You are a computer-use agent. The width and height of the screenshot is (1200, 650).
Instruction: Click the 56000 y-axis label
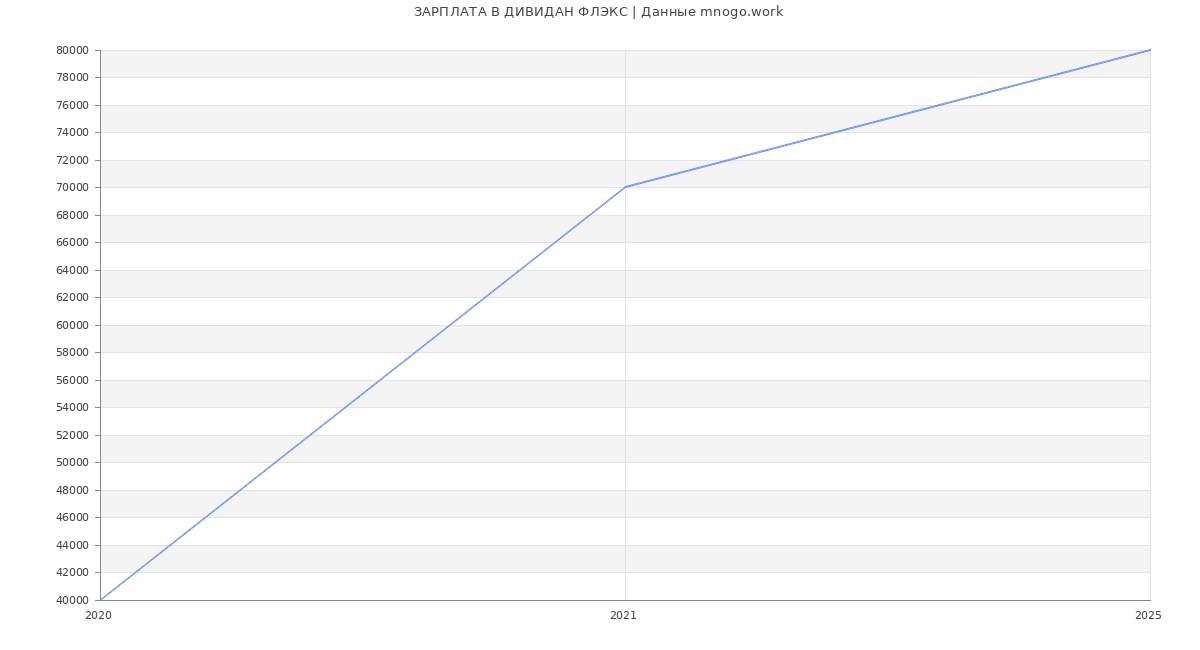click(x=72, y=380)
